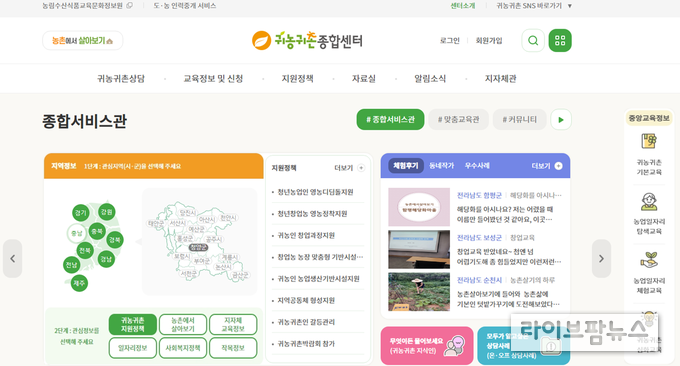680x366 pixels.
Task: Switch to the #커뮤니티 tab
Action: click(x=520, y=119)
